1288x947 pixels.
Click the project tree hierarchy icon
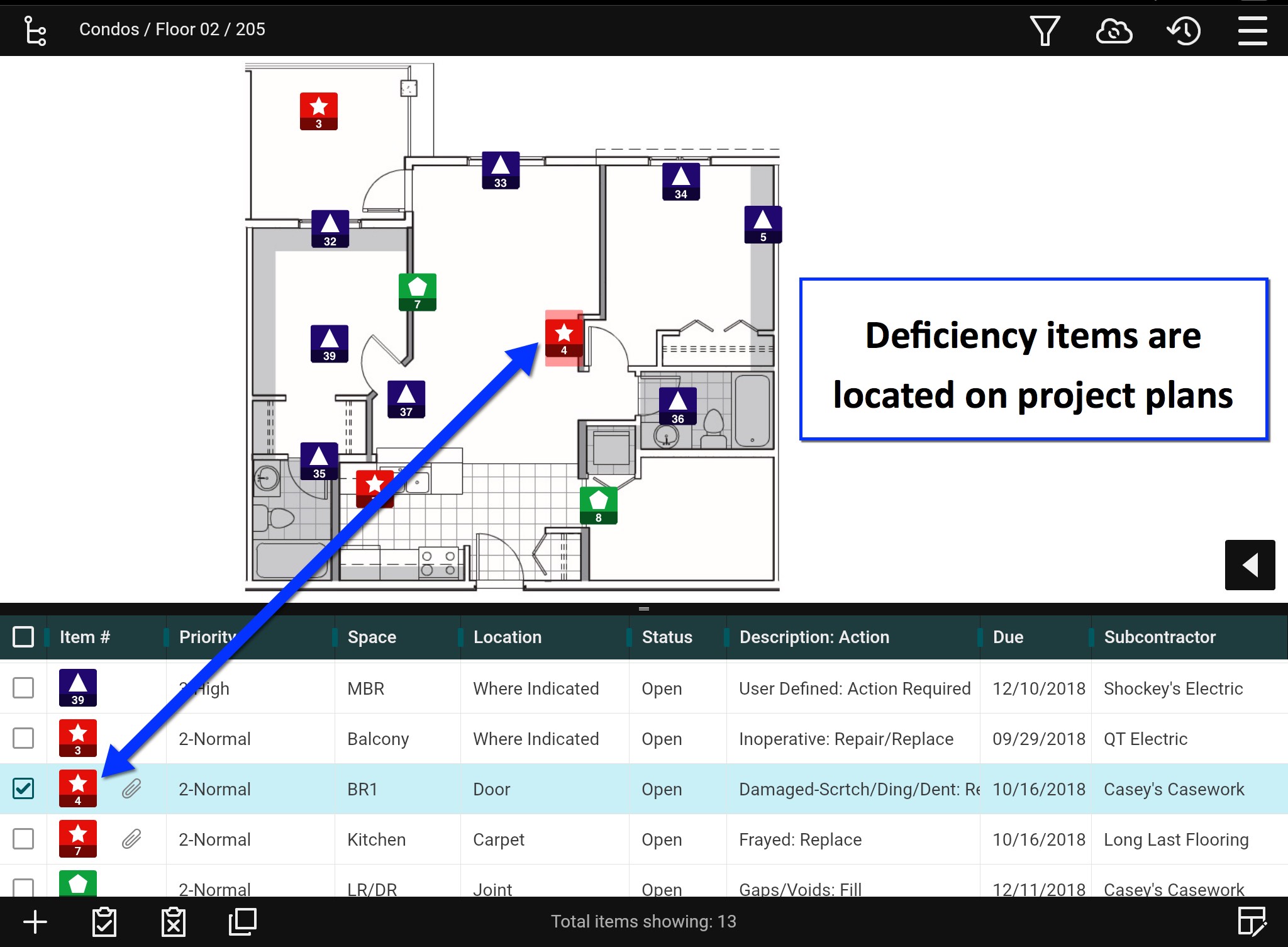(x=35, y=31)
